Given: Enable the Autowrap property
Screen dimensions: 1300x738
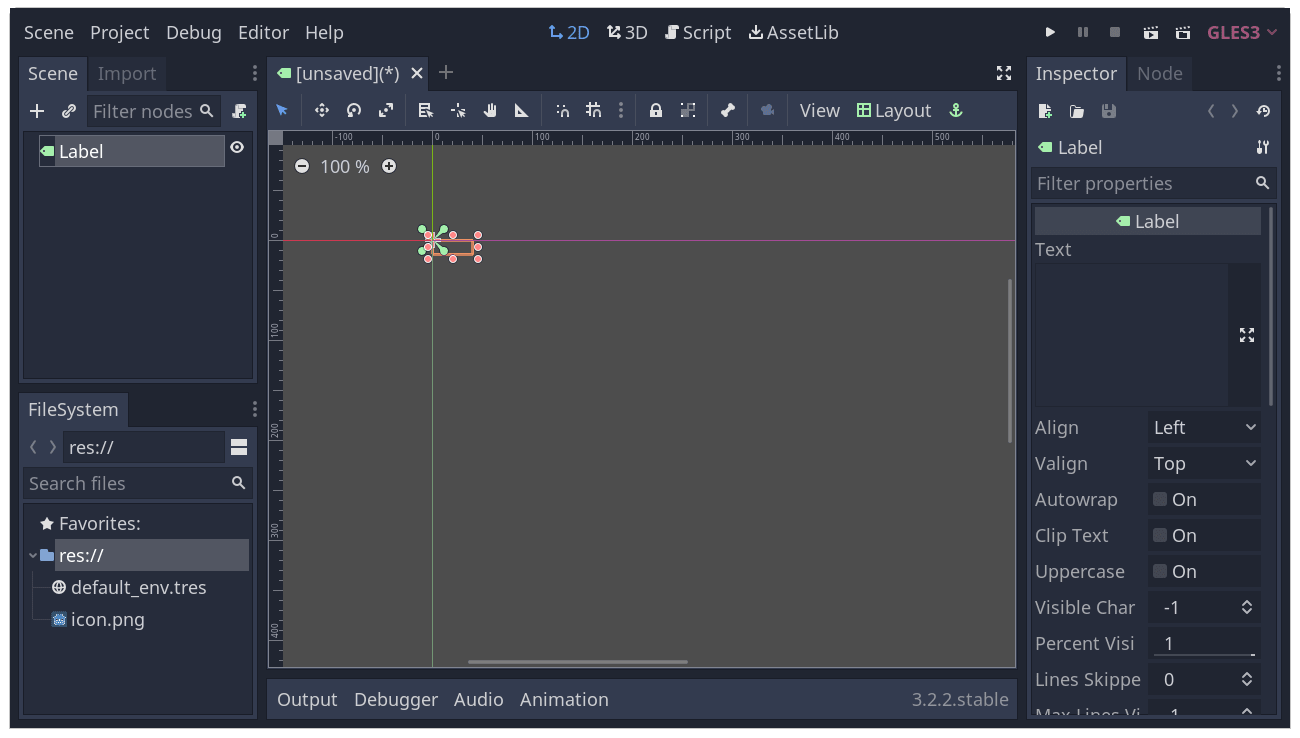Looking at the screenshot, I should tap(1160, 499).
